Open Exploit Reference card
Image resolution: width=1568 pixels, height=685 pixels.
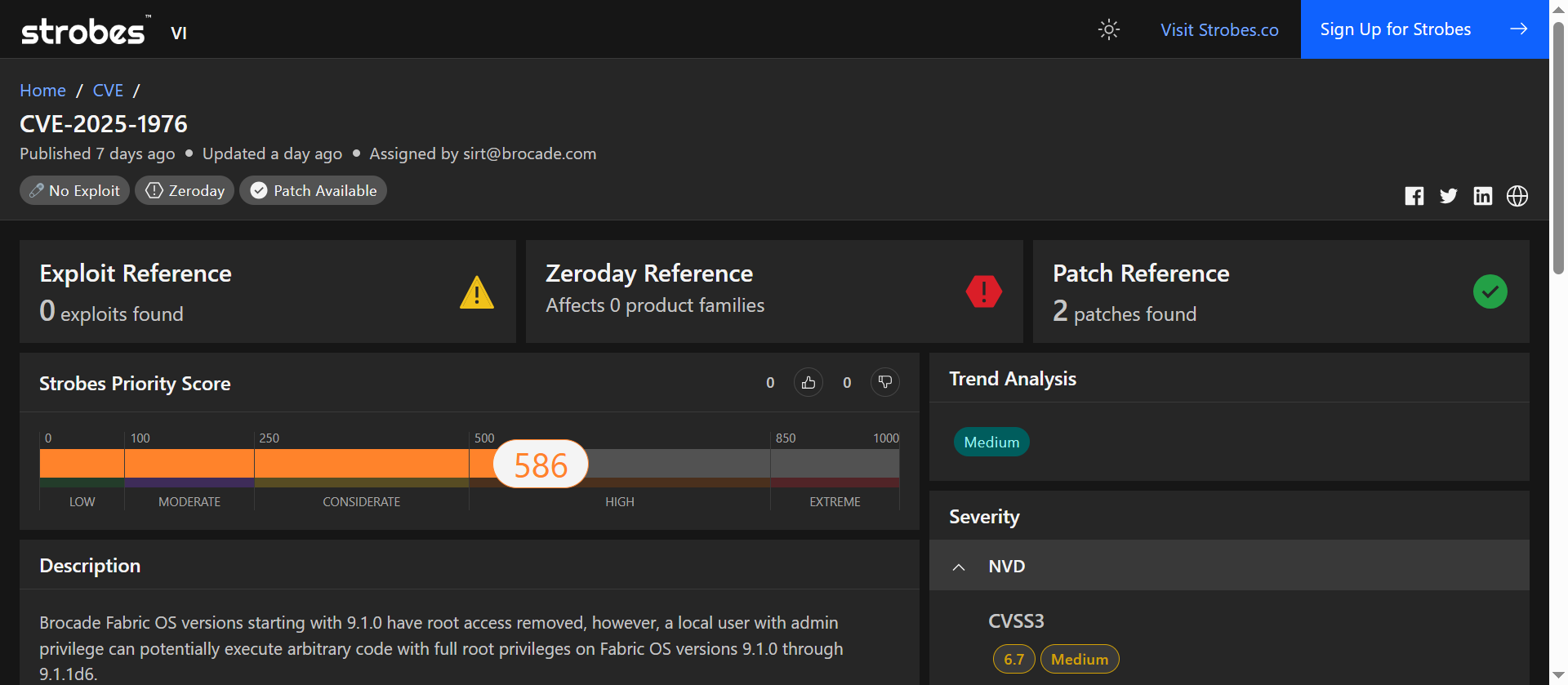pyautogui.click(x=268, y=291)
